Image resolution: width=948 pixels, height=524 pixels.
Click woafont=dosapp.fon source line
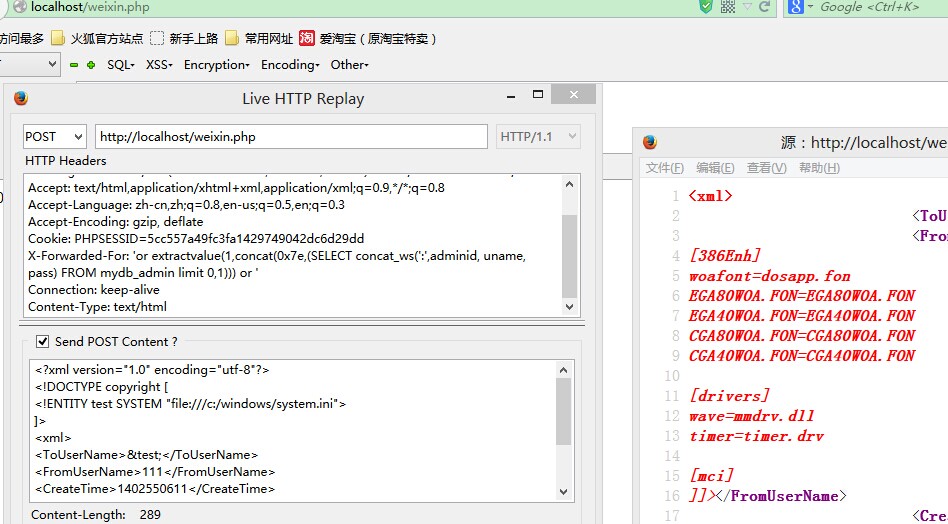(770, 276)
